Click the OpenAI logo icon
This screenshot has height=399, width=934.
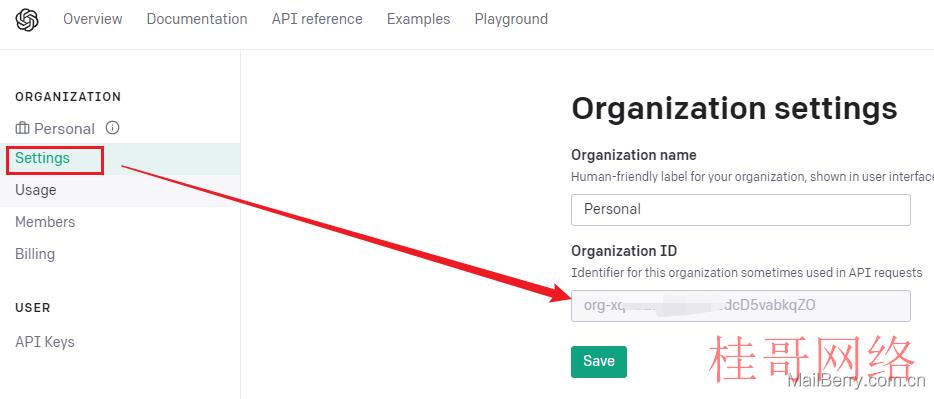pyautogui.click(x=27, y=20)
